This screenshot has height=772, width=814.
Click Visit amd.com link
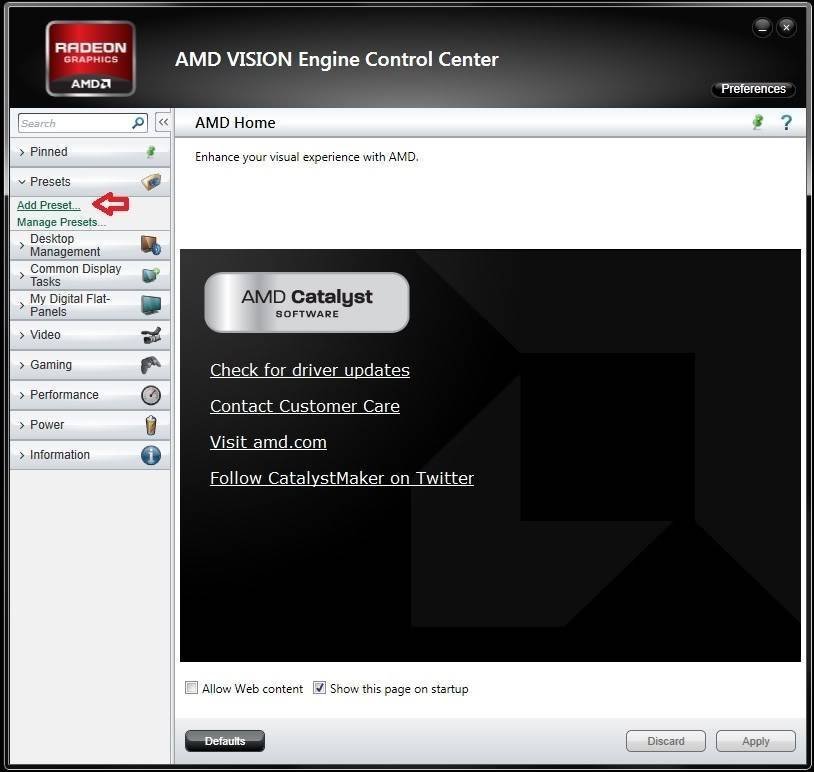click(x=268, y=442)
